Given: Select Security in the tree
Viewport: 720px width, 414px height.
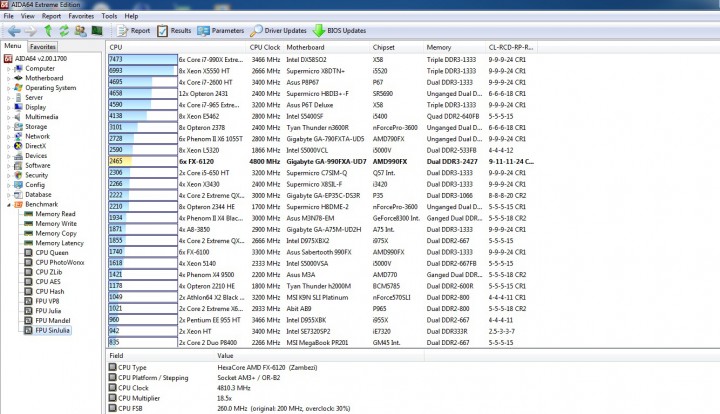Looking at the screenshot, I should point(36,175).
